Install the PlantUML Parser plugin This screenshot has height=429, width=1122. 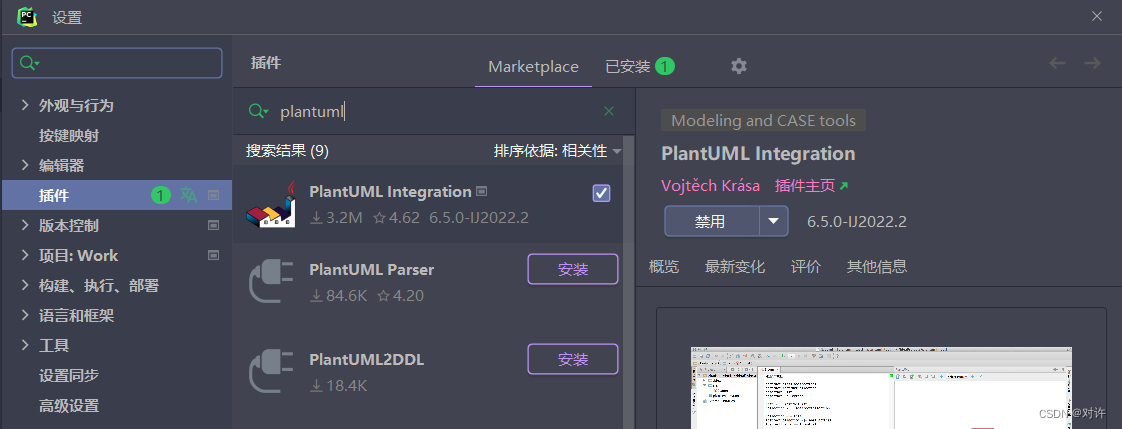click(x=572, y=269)
